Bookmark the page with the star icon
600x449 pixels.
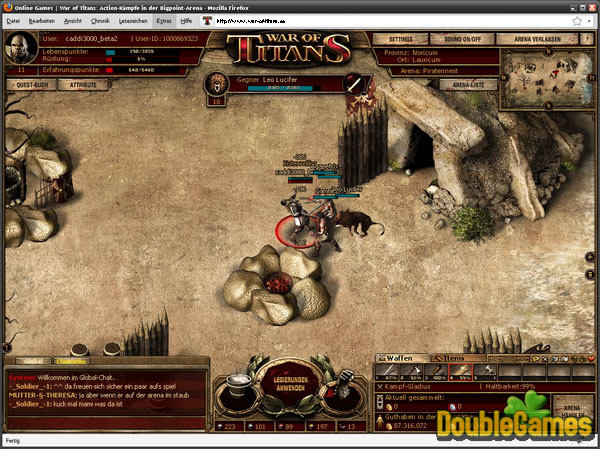coord(577,21)
